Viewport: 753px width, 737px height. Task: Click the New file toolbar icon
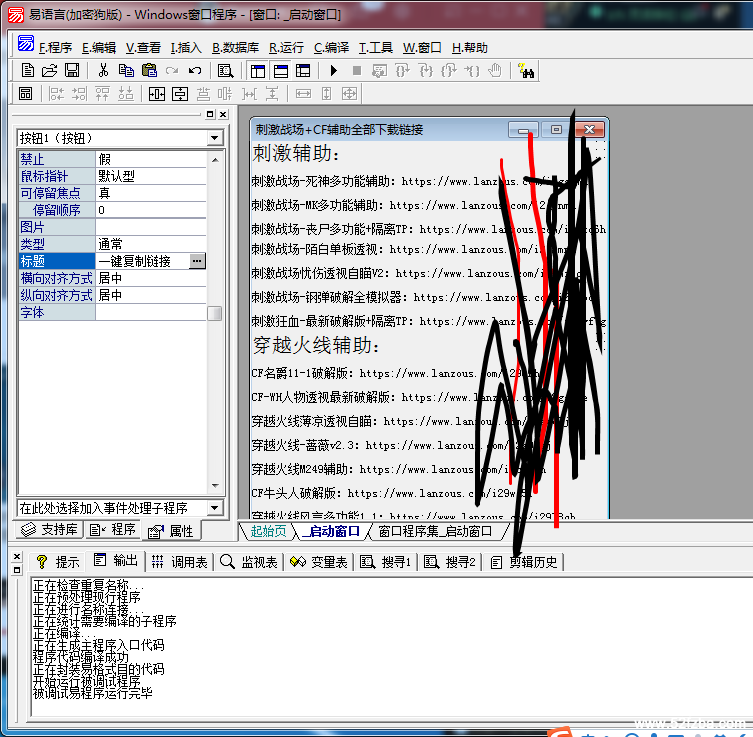[28, 71]
